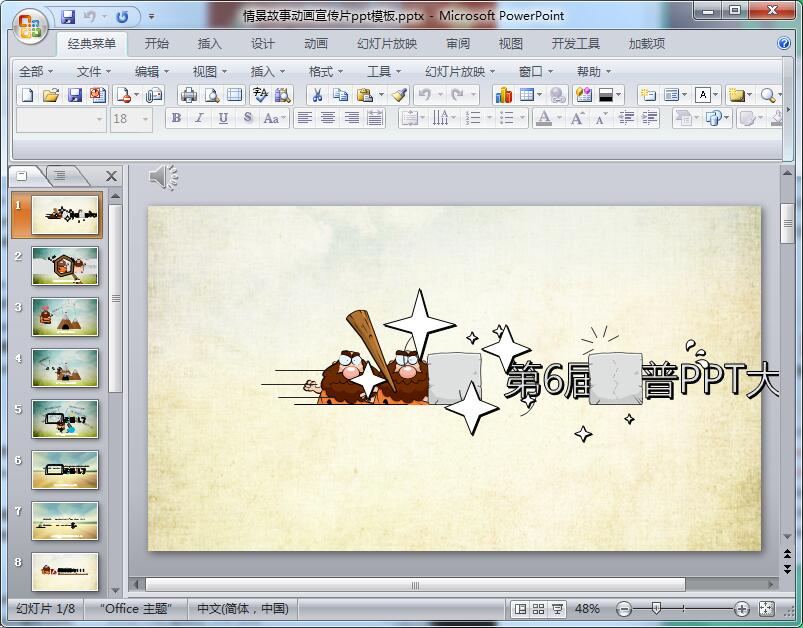Open file using yellow folder icon
Viewport: 803px width, 628px height.
[50, 95]
